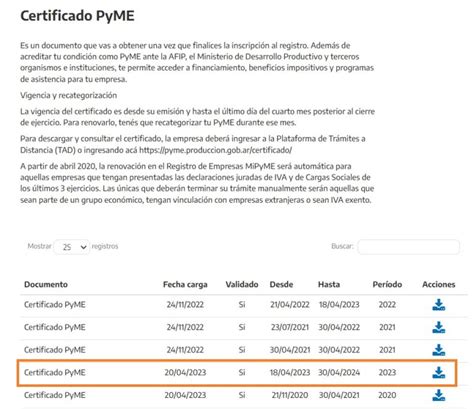Viewport: 474px width, 409px height.
Task: Sort by the Período column header
Action: 387,284
